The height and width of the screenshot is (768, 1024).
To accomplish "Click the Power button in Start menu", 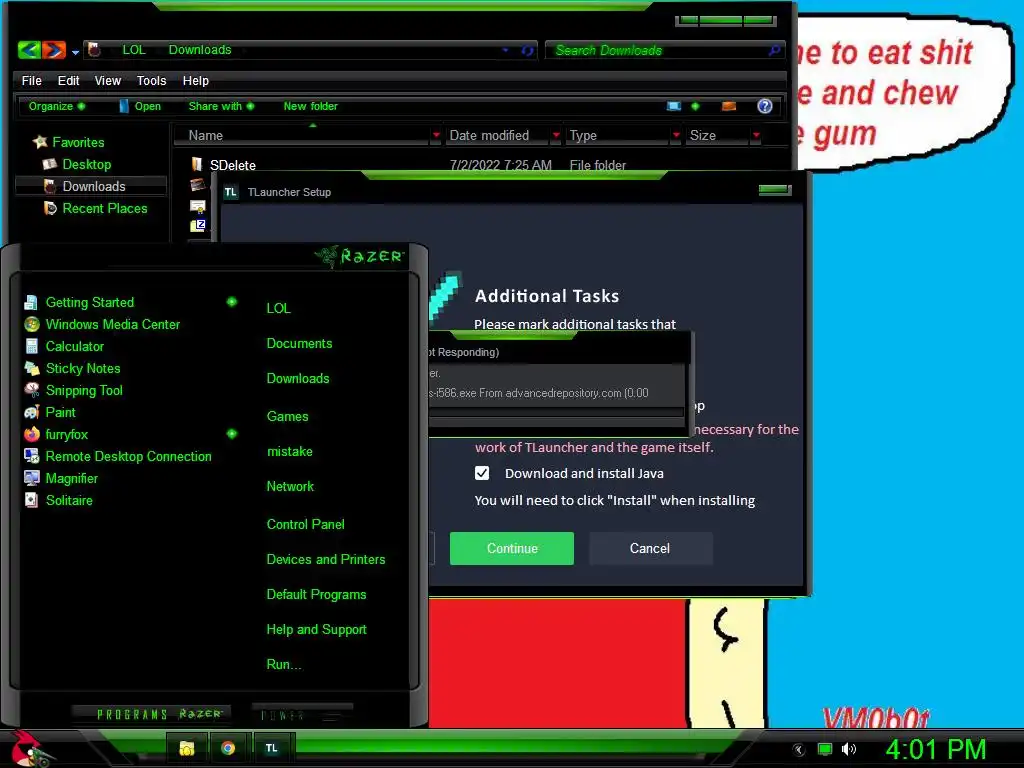I will tap(302, 715).
